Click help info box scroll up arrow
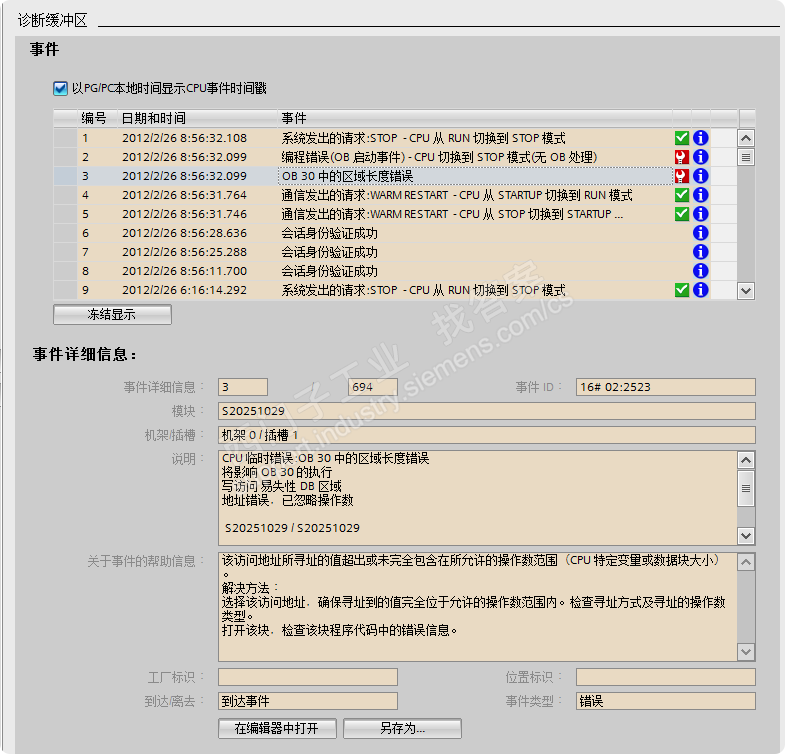The height and width of the screenshot is (754, 785). point(746,562)
